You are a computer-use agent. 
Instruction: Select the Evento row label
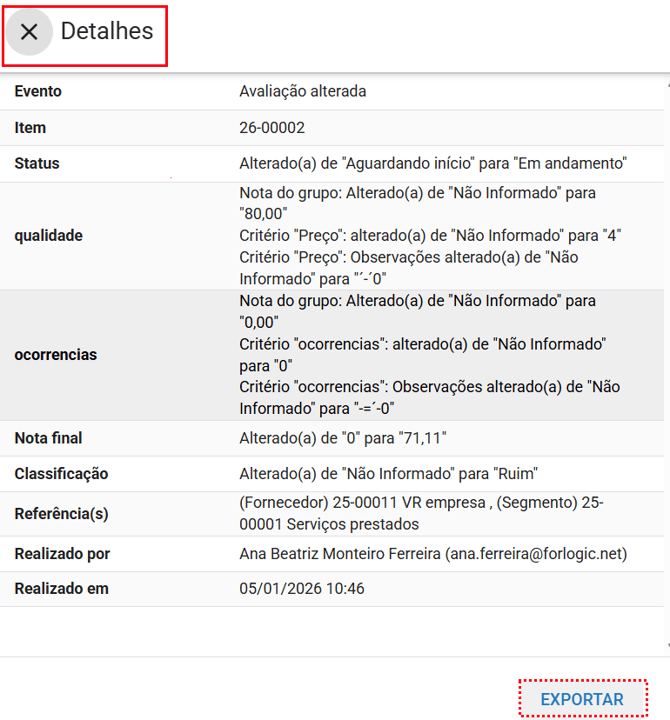[38, 91]
